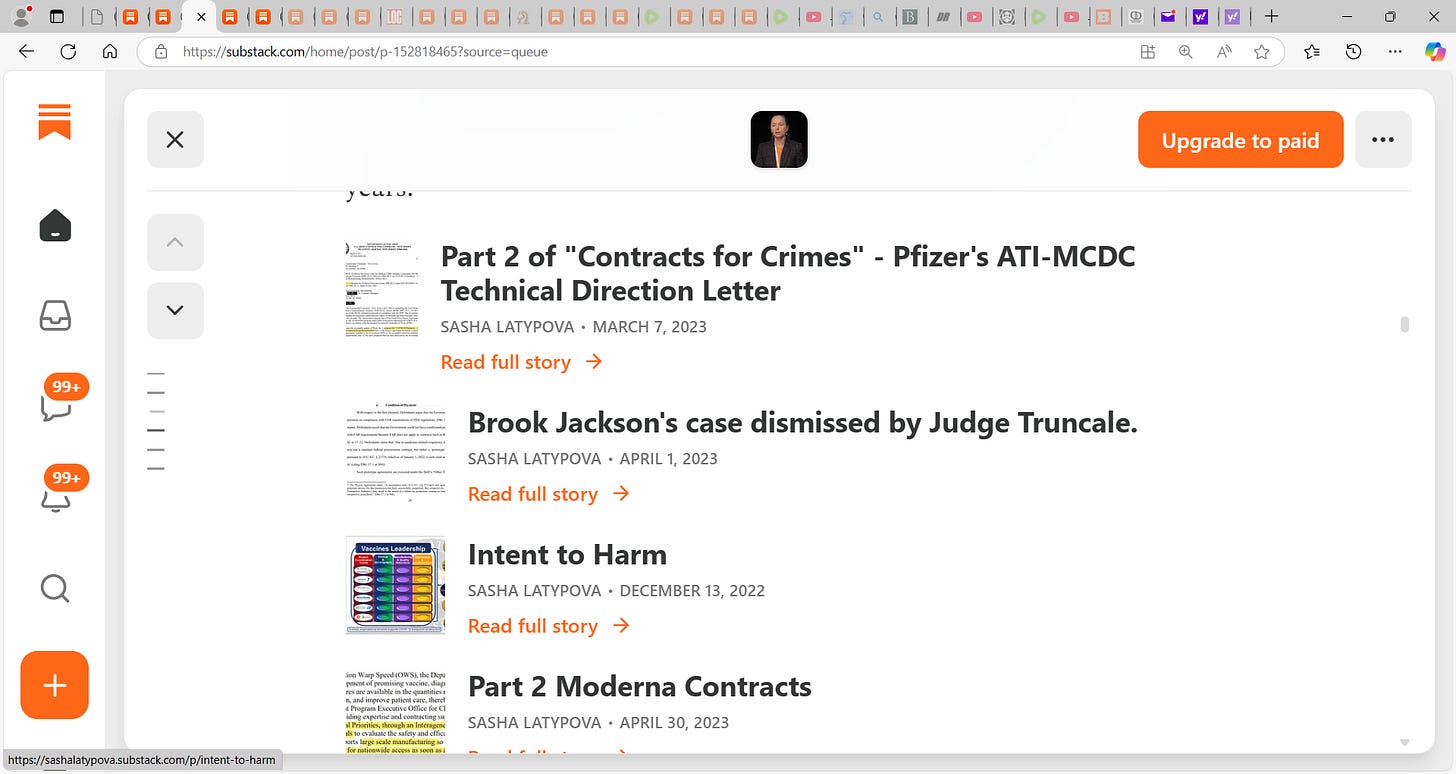The width and height of the screenshot is (1456, 774).
Task: Go to next post with down chevron
Action: pyautogui.click(x=175, y=310)
